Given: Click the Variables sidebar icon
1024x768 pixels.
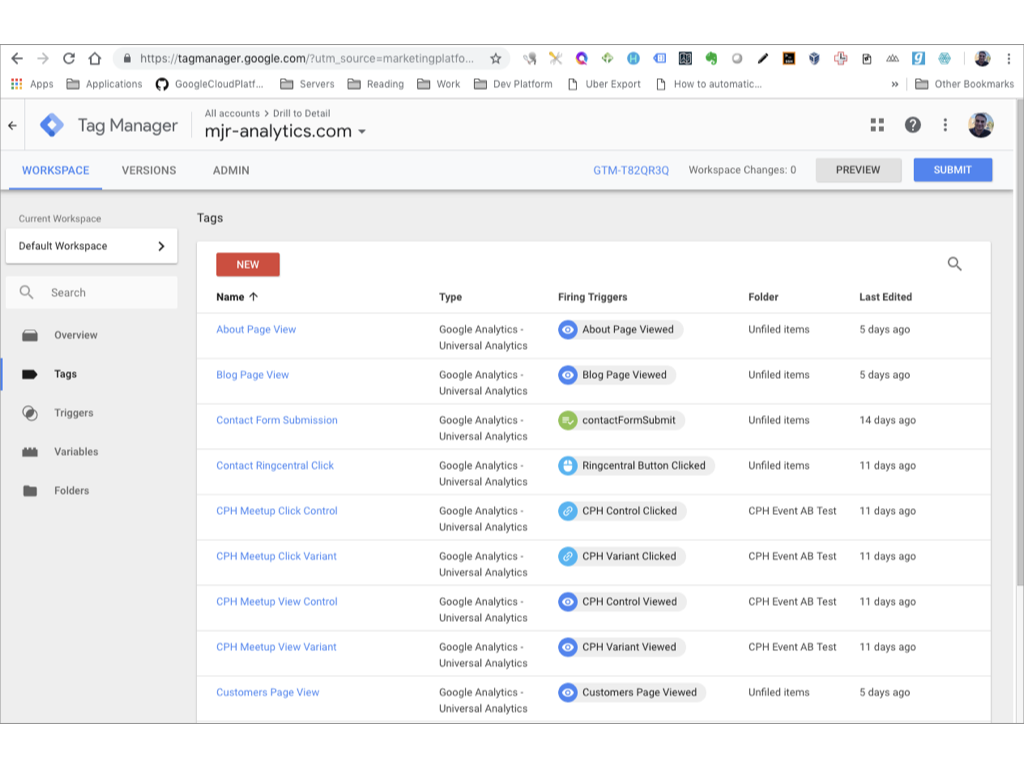Looking at the screenshot, I should click(x=30, y=452).
